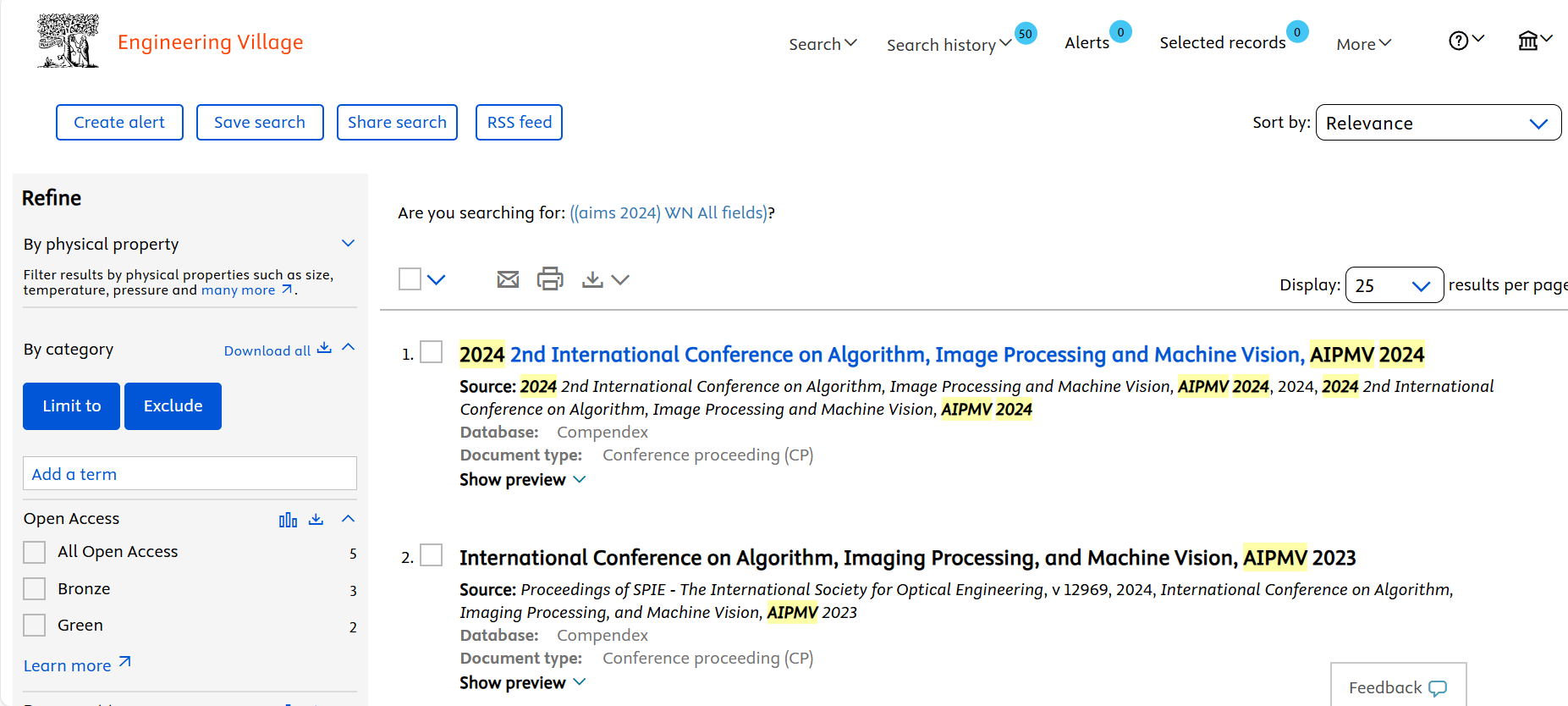Collapse the Open Access section
Image resolution: width=1568 pixels, height=706 pixels.
348,518
